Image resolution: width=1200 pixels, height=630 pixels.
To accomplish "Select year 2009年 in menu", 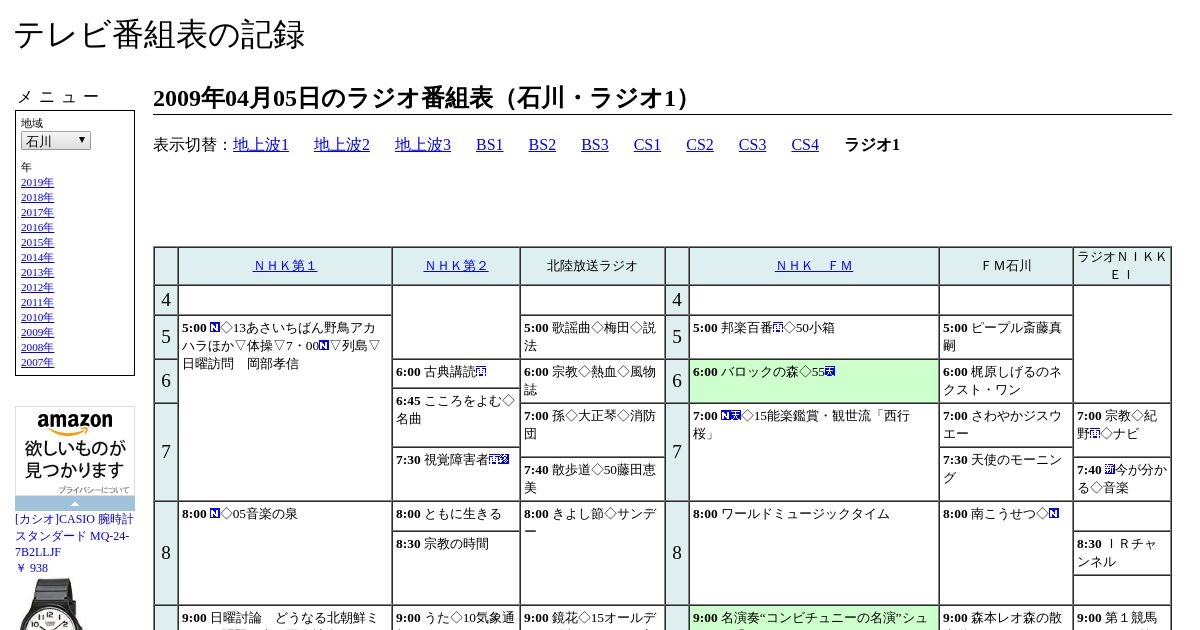I will (x=37, y=332).
